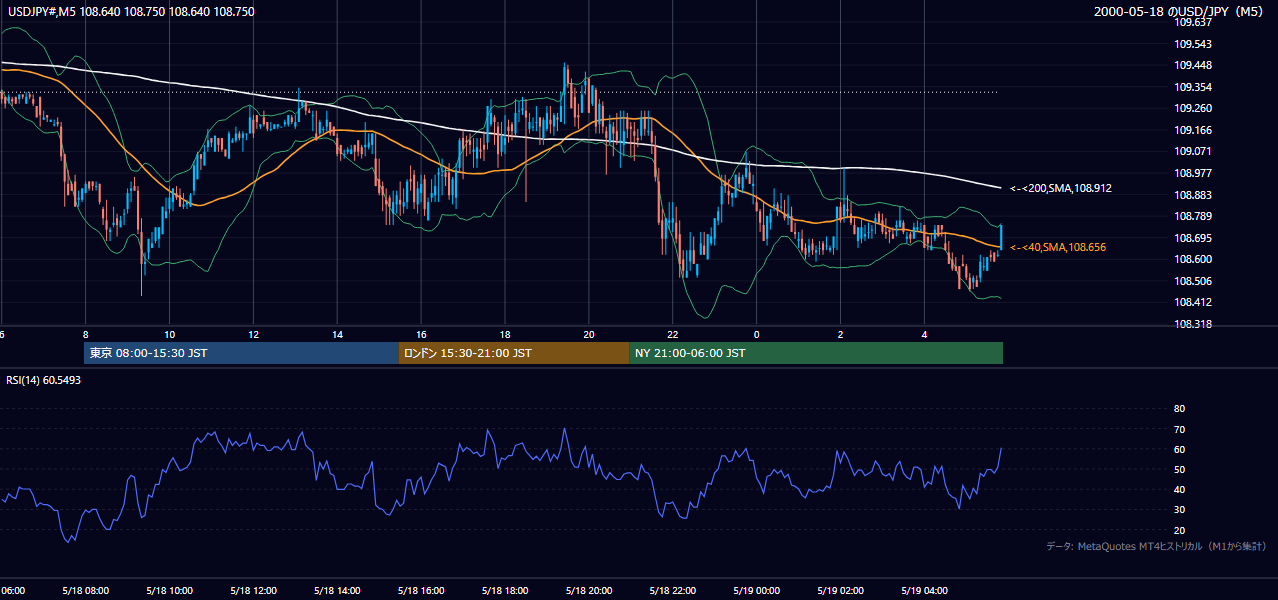Click hour label 10 under the price chart

coord(170,334)
